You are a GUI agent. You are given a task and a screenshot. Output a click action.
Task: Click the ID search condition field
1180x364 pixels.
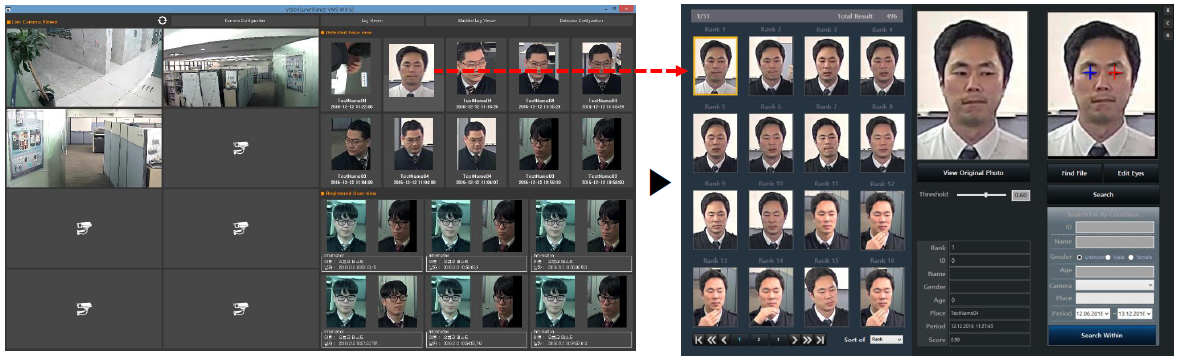(x=1115, y=227)
